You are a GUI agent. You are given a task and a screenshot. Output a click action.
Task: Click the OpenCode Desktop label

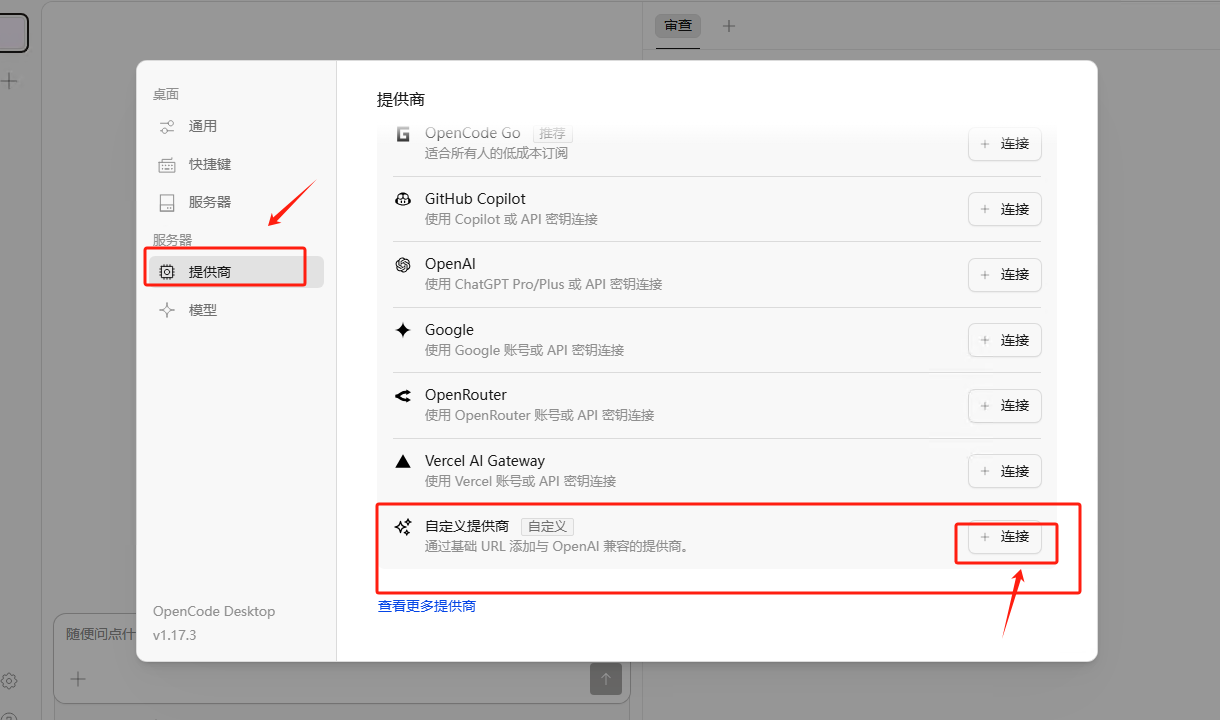coord(214,611)
